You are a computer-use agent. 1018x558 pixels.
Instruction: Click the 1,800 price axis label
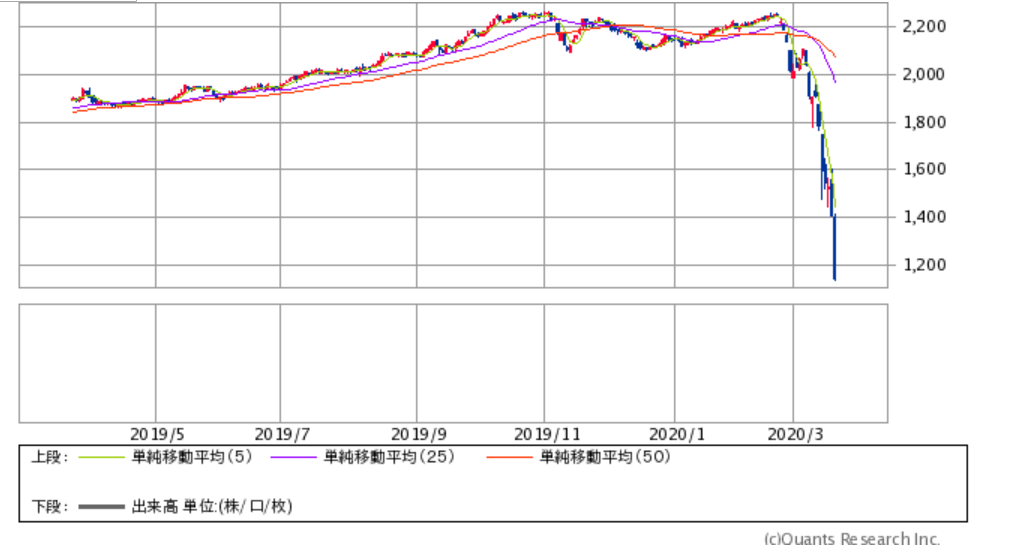924,122
